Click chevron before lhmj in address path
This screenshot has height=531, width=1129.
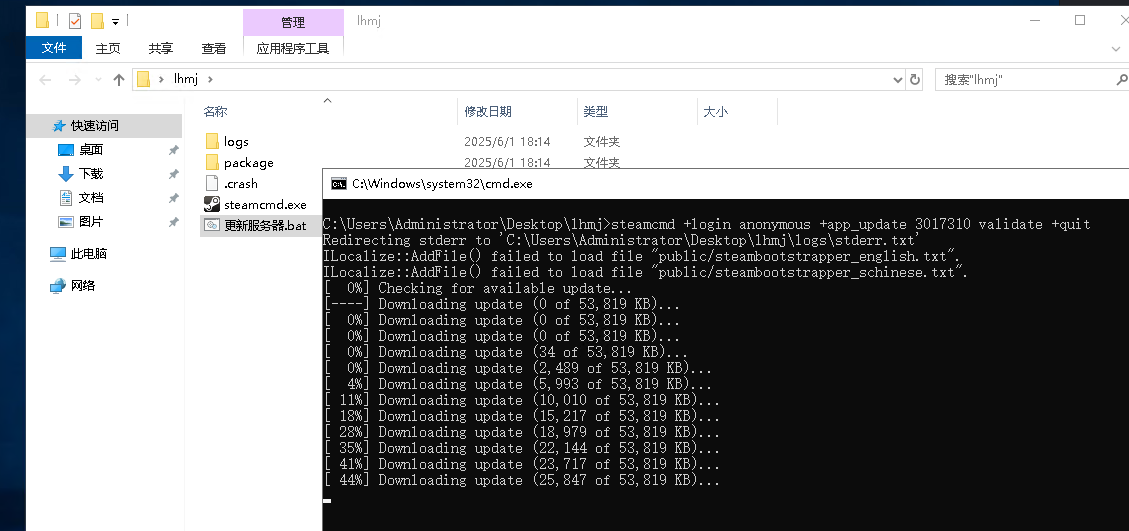(161, 79)
